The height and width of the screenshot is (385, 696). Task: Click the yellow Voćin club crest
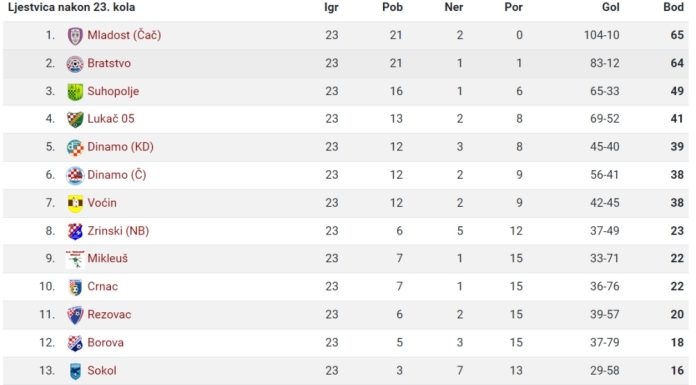click(75, 203)
